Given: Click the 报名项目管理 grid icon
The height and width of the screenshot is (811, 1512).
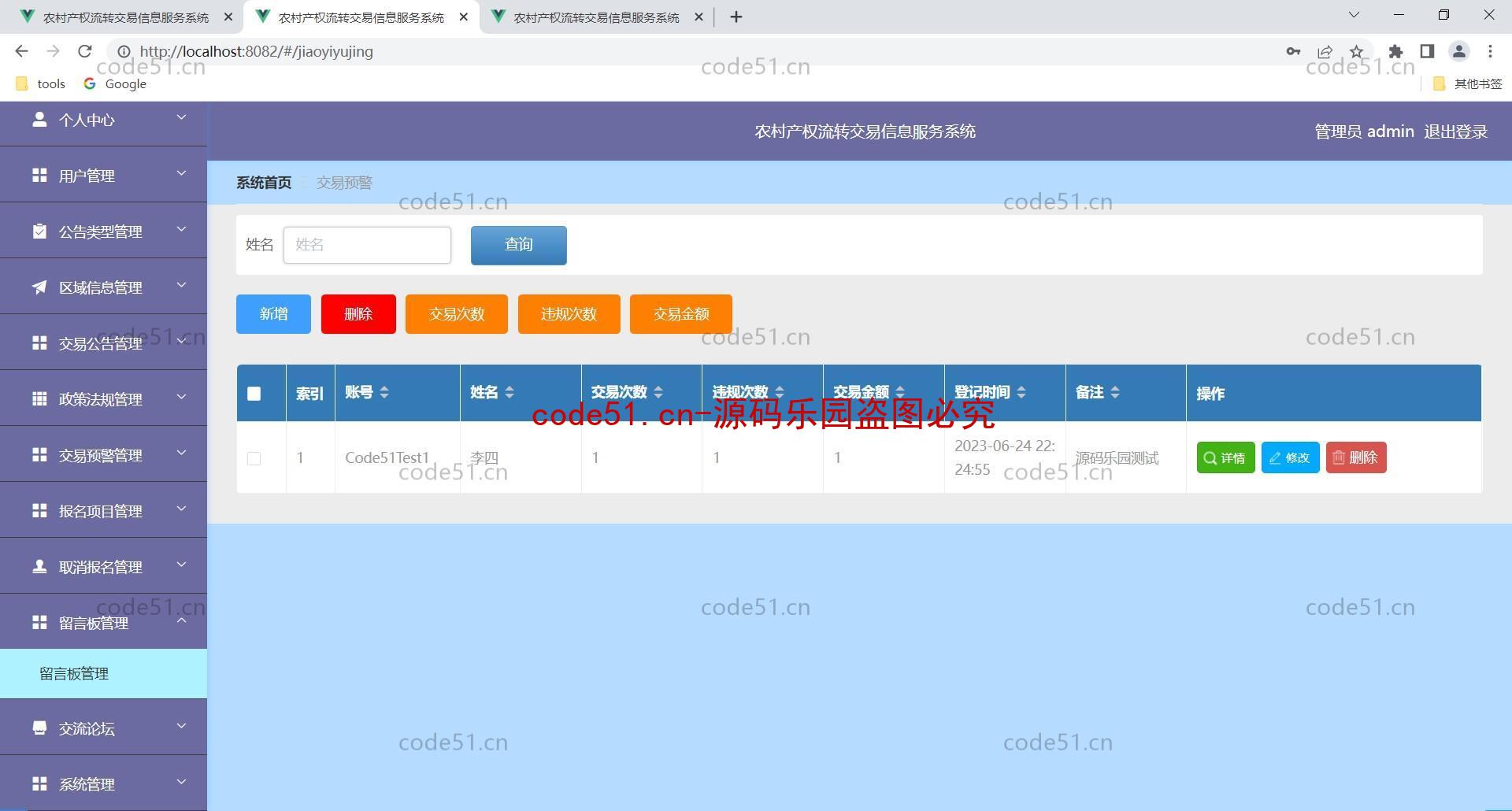Looking at the screenshot, I should (39, 510).
